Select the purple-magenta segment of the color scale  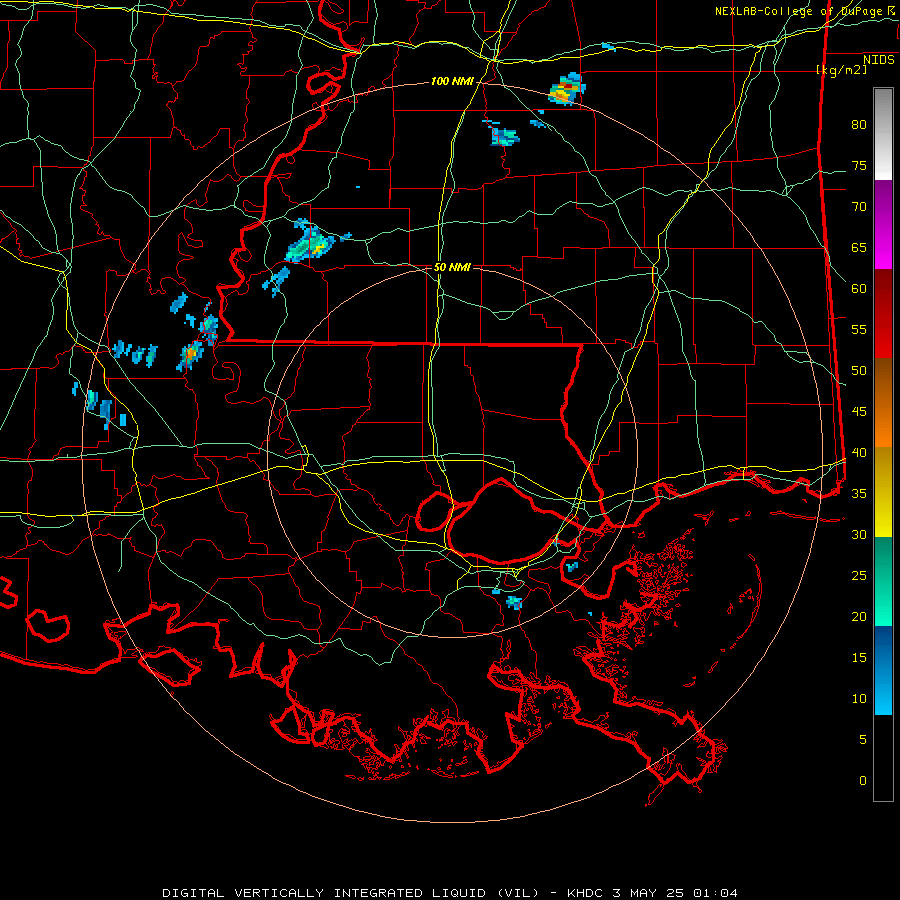(883, 224)
